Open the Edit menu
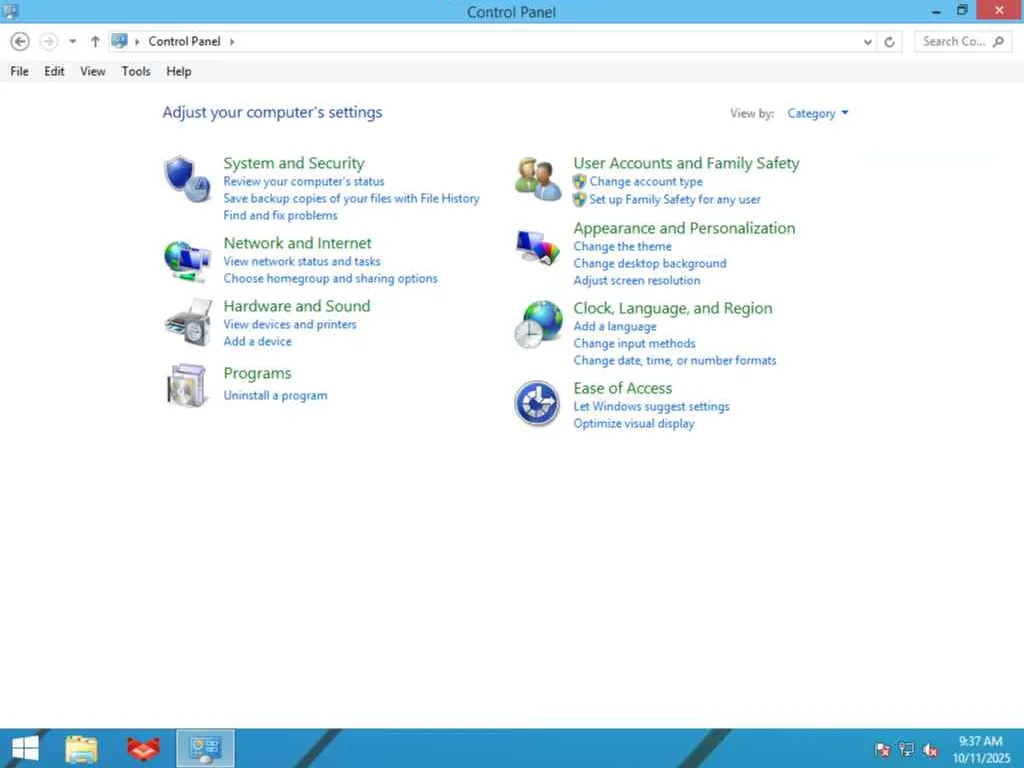This screenshot has width=1024, height=768. click(x=54, y=71)
